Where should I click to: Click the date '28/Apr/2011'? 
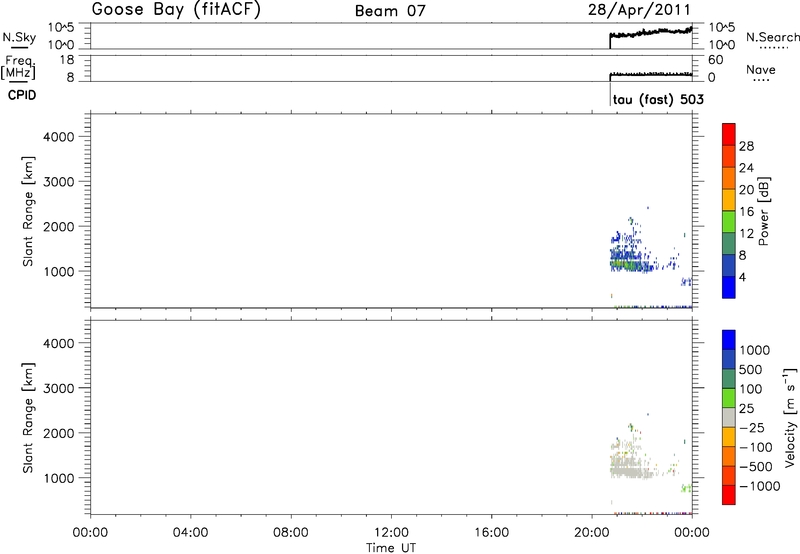tap(639, 10)
